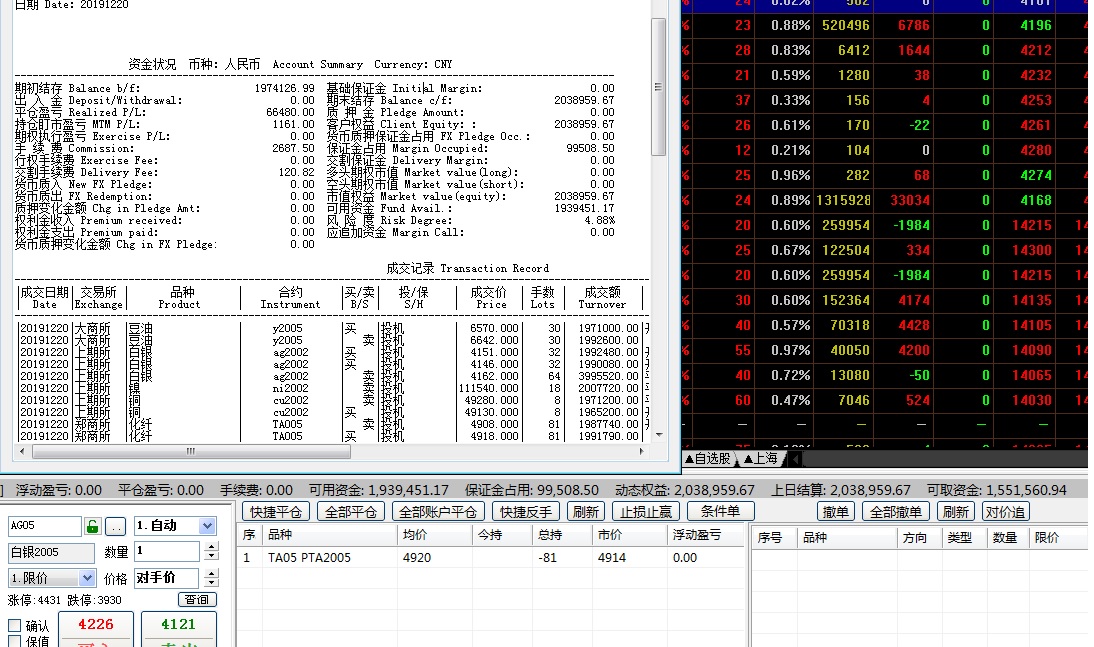Click the 快捷反手 button
Image resolution: width=1094 pixels, height=647 pixels.
click(x=526, y=512)
